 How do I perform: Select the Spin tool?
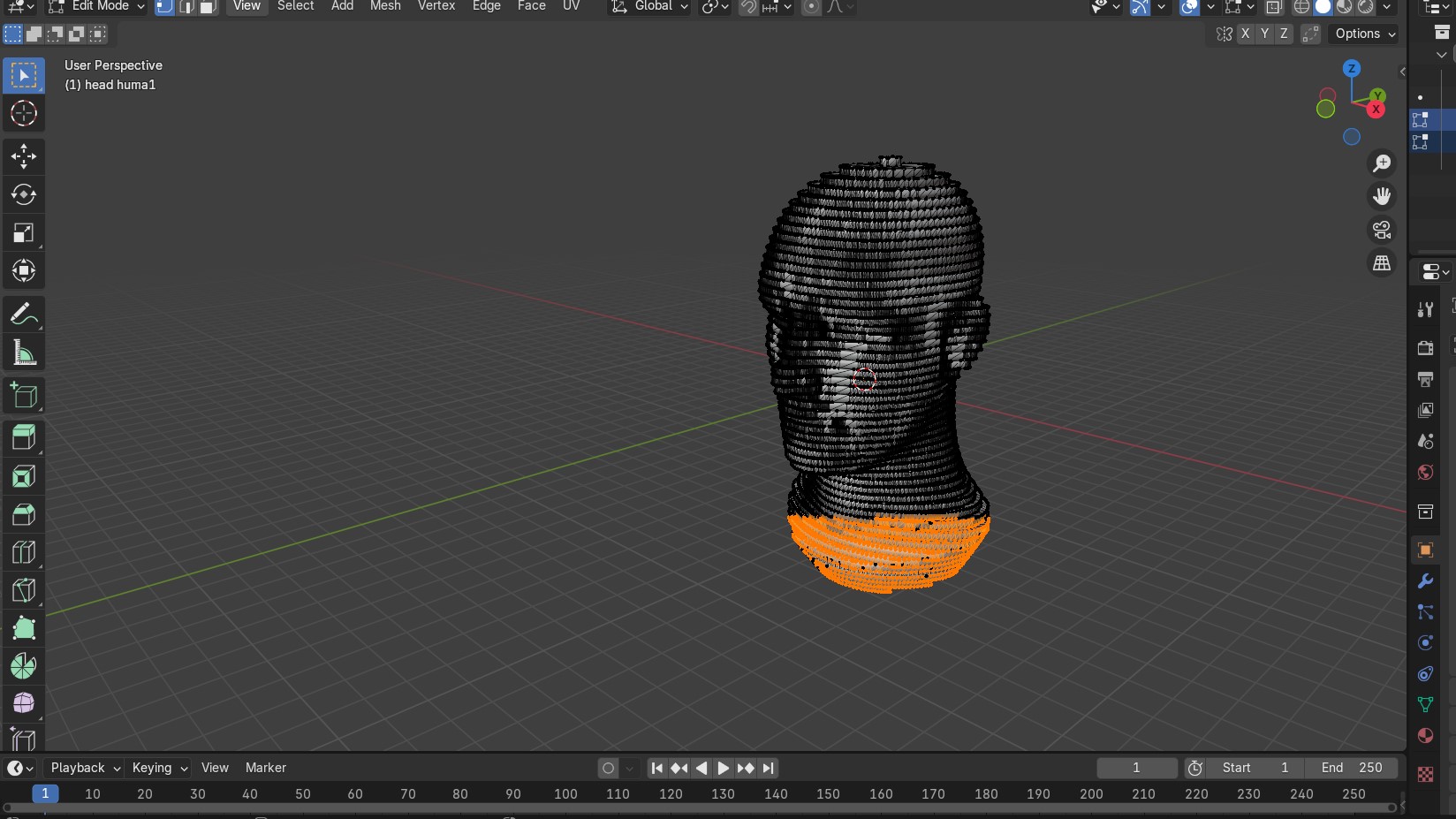tap(24, 666)
